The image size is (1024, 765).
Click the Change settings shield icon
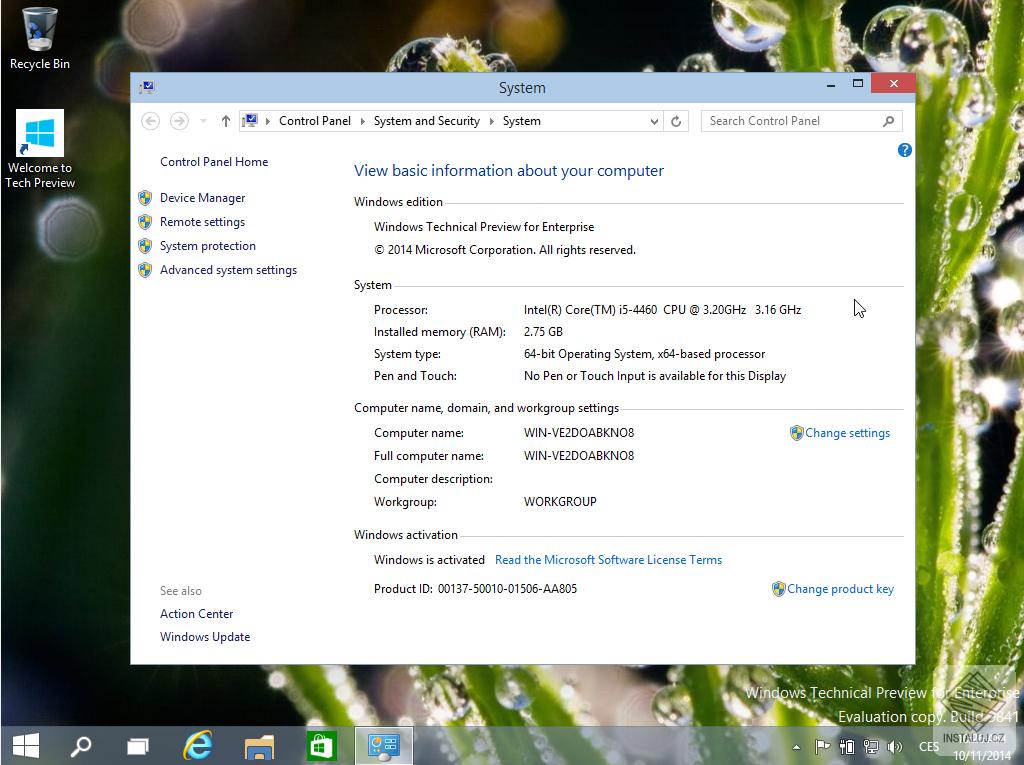coord(795,432)
